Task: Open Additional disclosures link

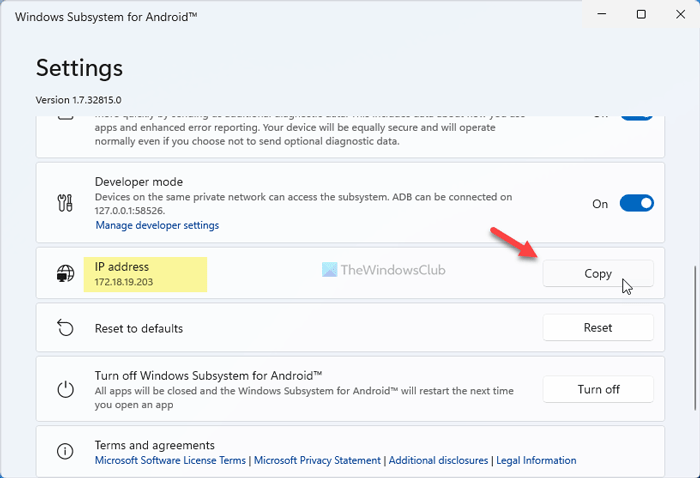Action: (x=438, y=461)
